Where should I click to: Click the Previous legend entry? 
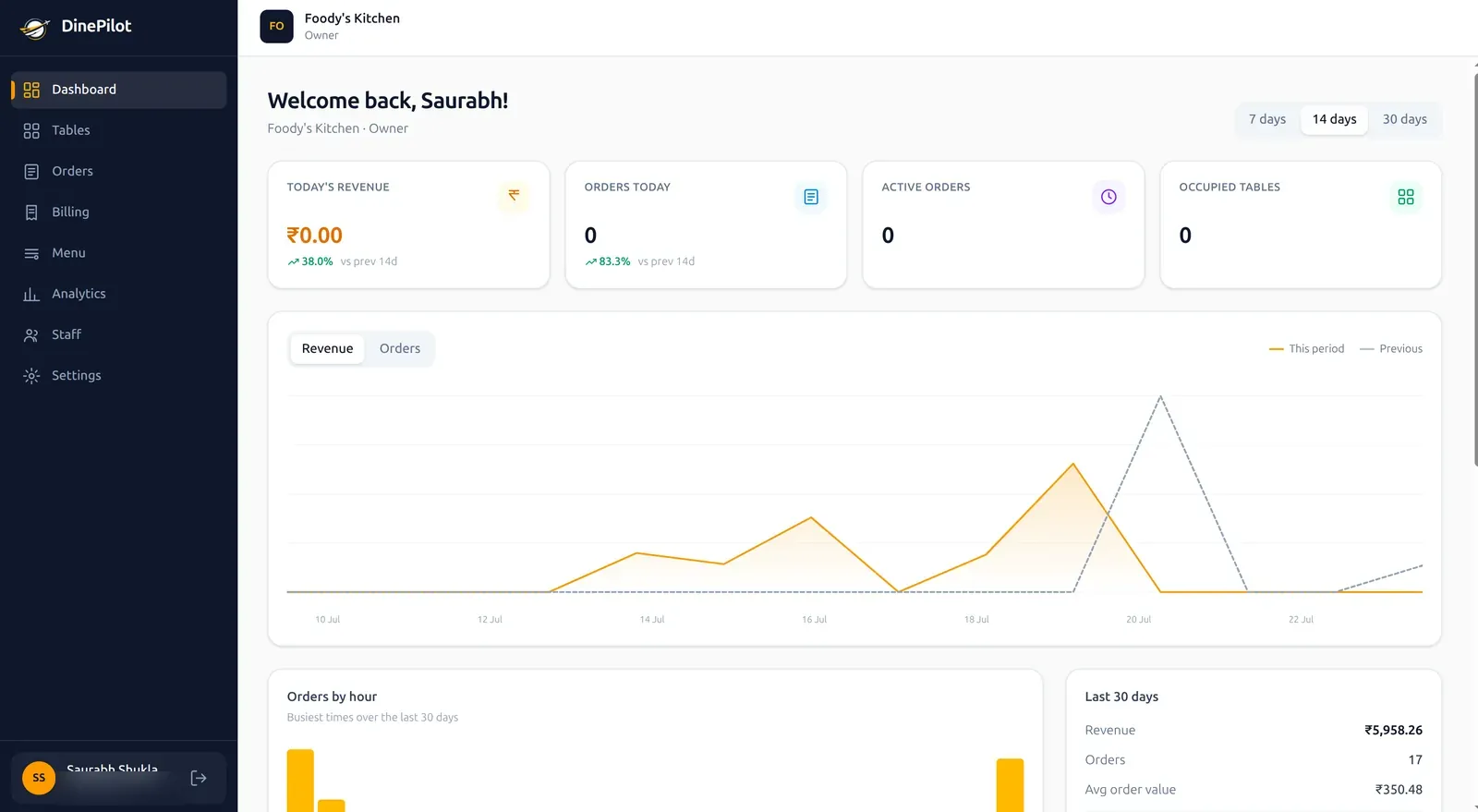(x=1391, y=348)
